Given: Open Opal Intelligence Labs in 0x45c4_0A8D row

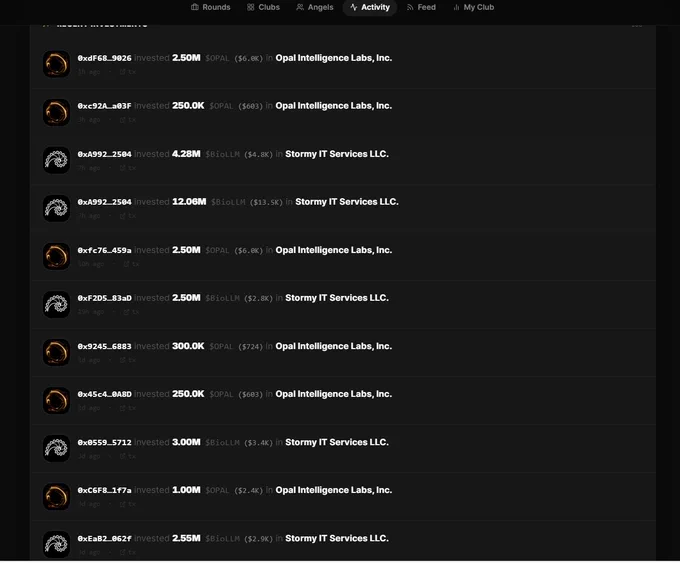Looking at the screenshot, I should click(x=333, y=394).
